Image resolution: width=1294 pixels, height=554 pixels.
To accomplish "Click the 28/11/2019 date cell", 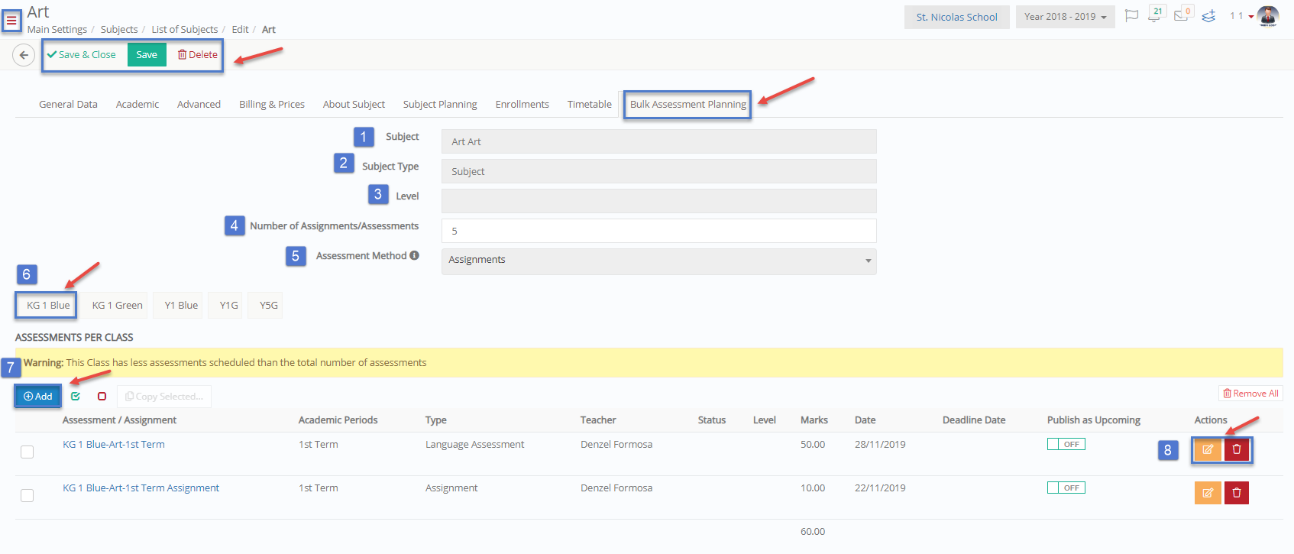I will pos(880,444).
